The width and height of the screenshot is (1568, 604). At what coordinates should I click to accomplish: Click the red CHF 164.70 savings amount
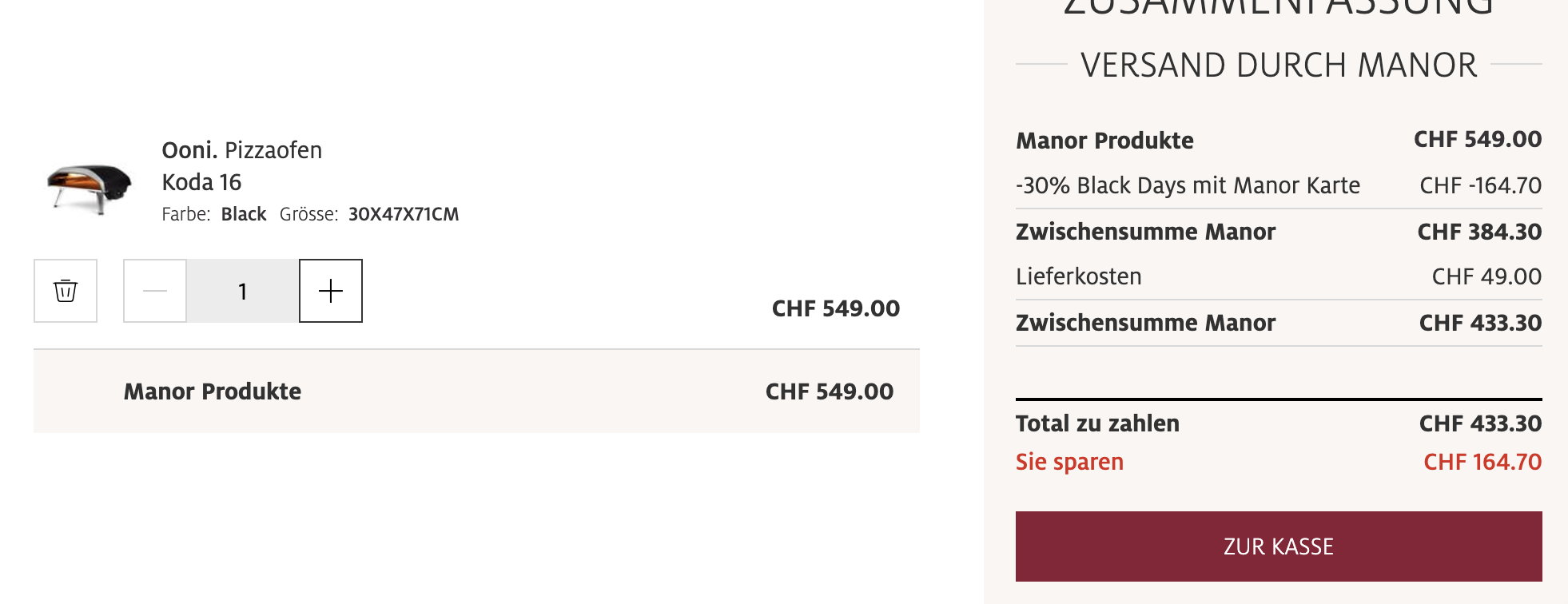[1482, 462]
